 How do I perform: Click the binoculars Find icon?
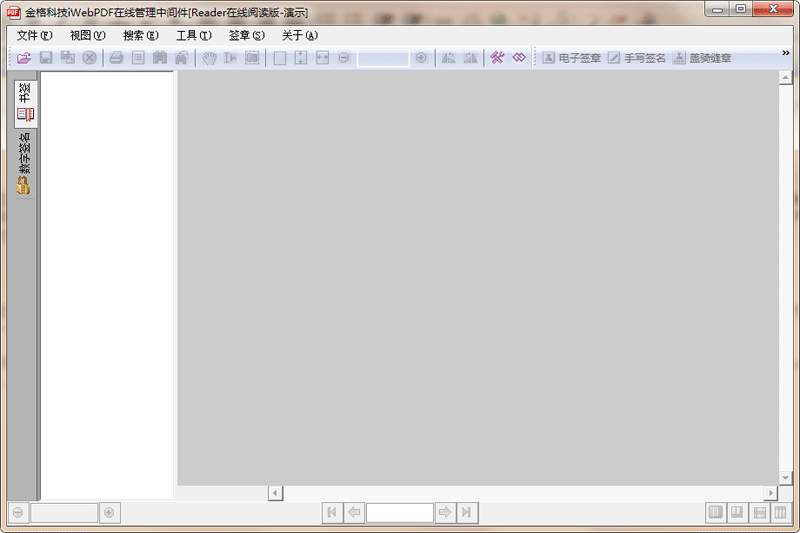[x=160, y=58]
